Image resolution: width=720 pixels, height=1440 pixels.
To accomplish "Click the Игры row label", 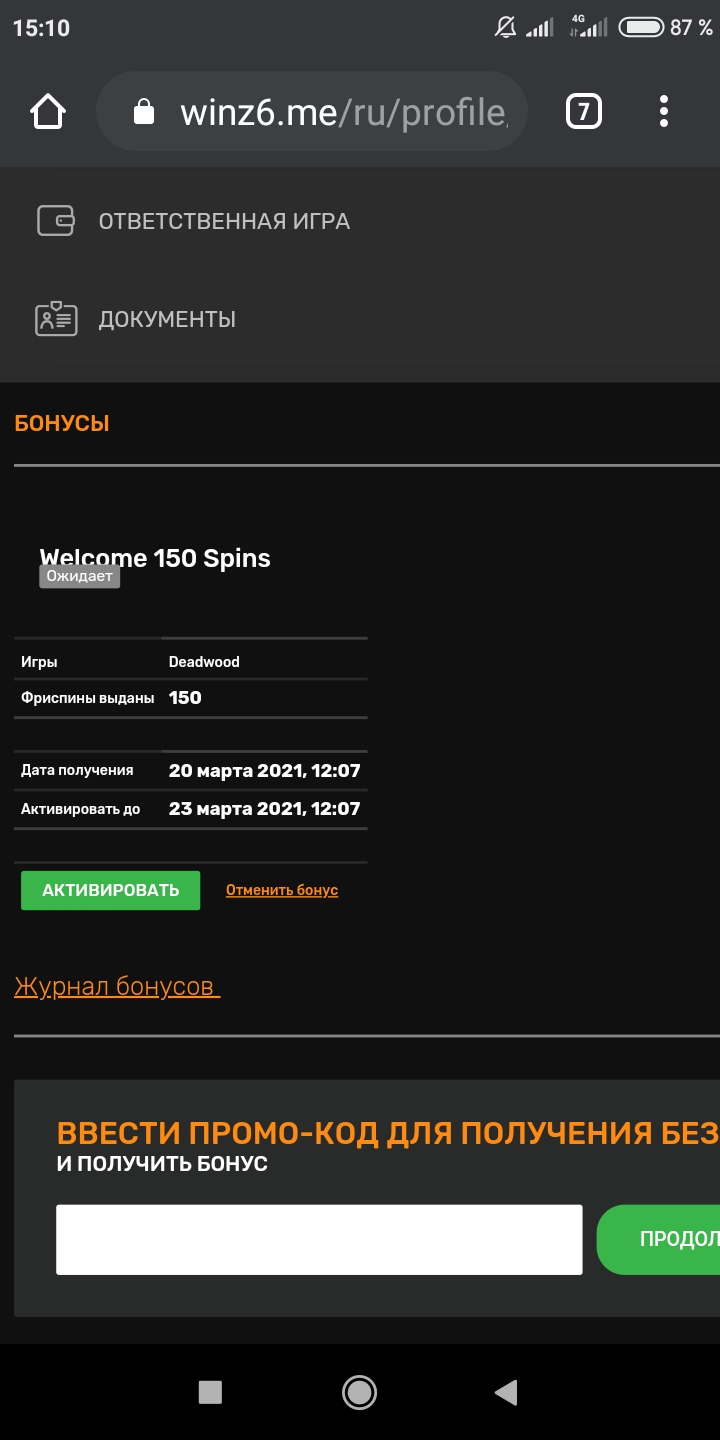I will (x=39, y=662).
